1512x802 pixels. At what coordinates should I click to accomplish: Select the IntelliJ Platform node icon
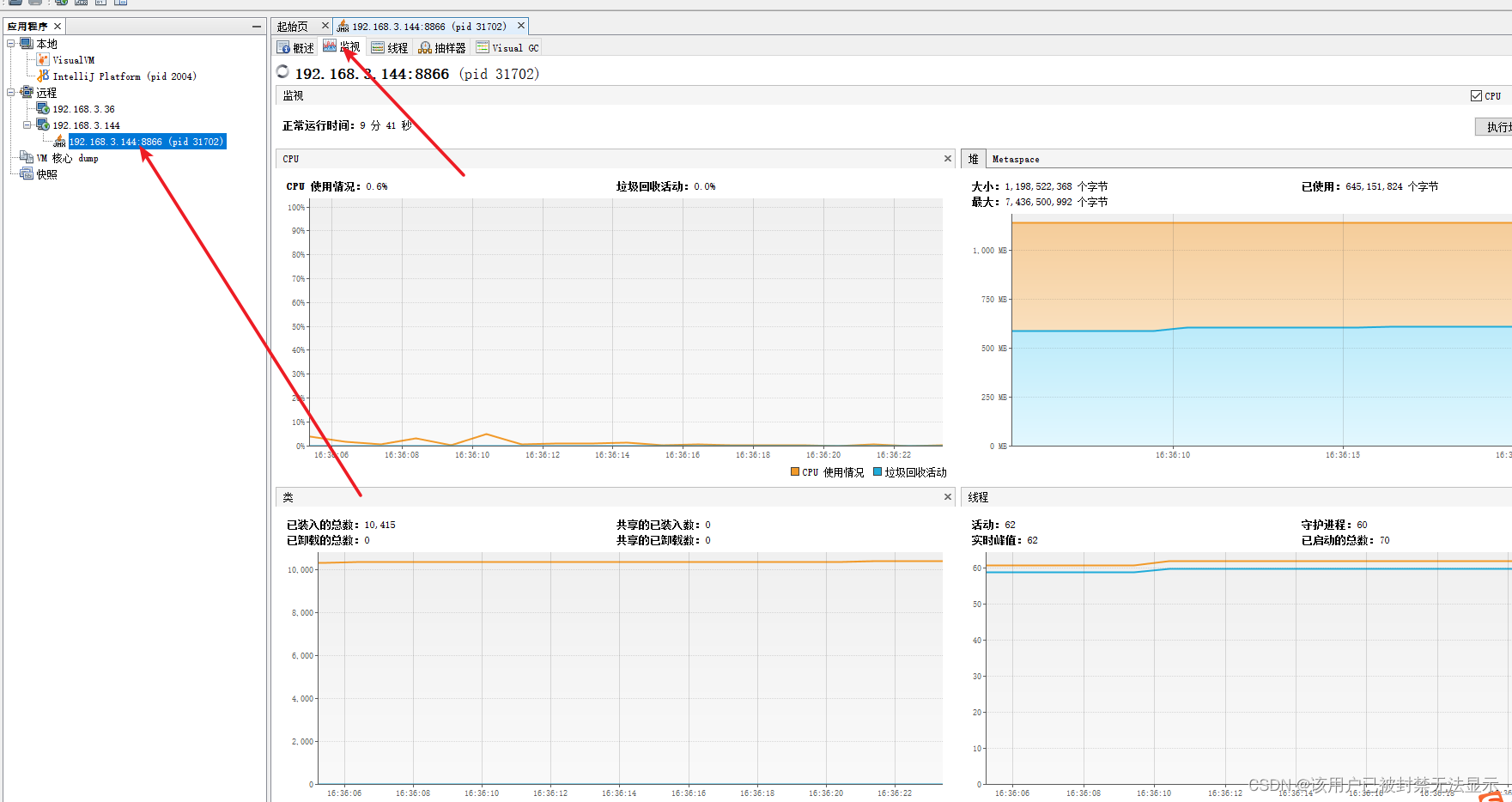tap(43, 76)
